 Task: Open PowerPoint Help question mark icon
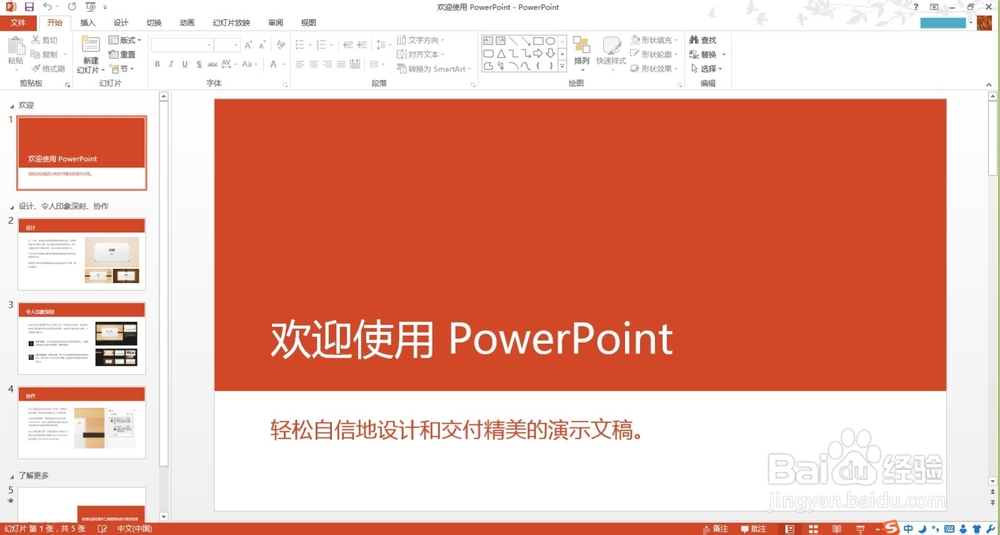916,6
